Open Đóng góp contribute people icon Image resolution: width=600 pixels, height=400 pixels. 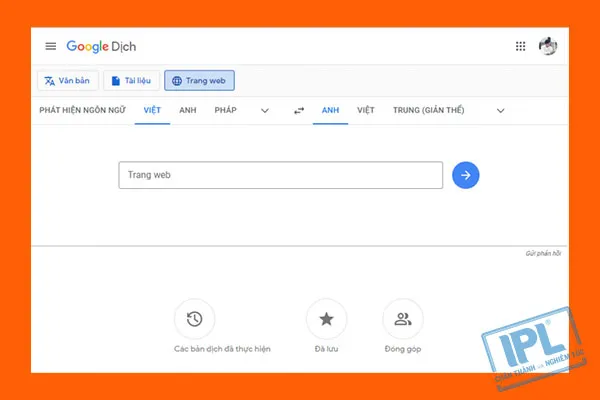pos(403,319)
